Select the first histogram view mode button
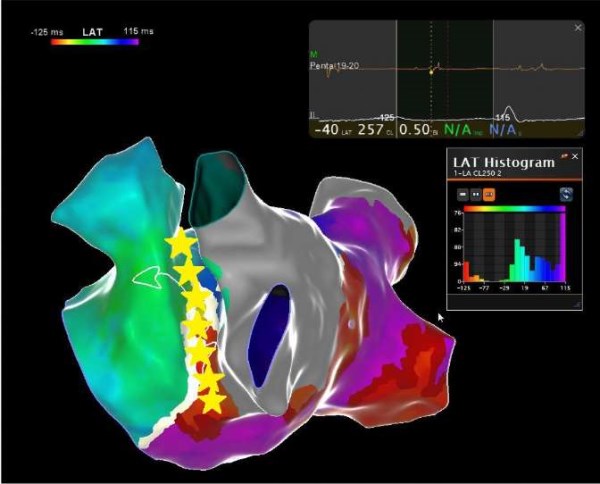 point(465,195)
